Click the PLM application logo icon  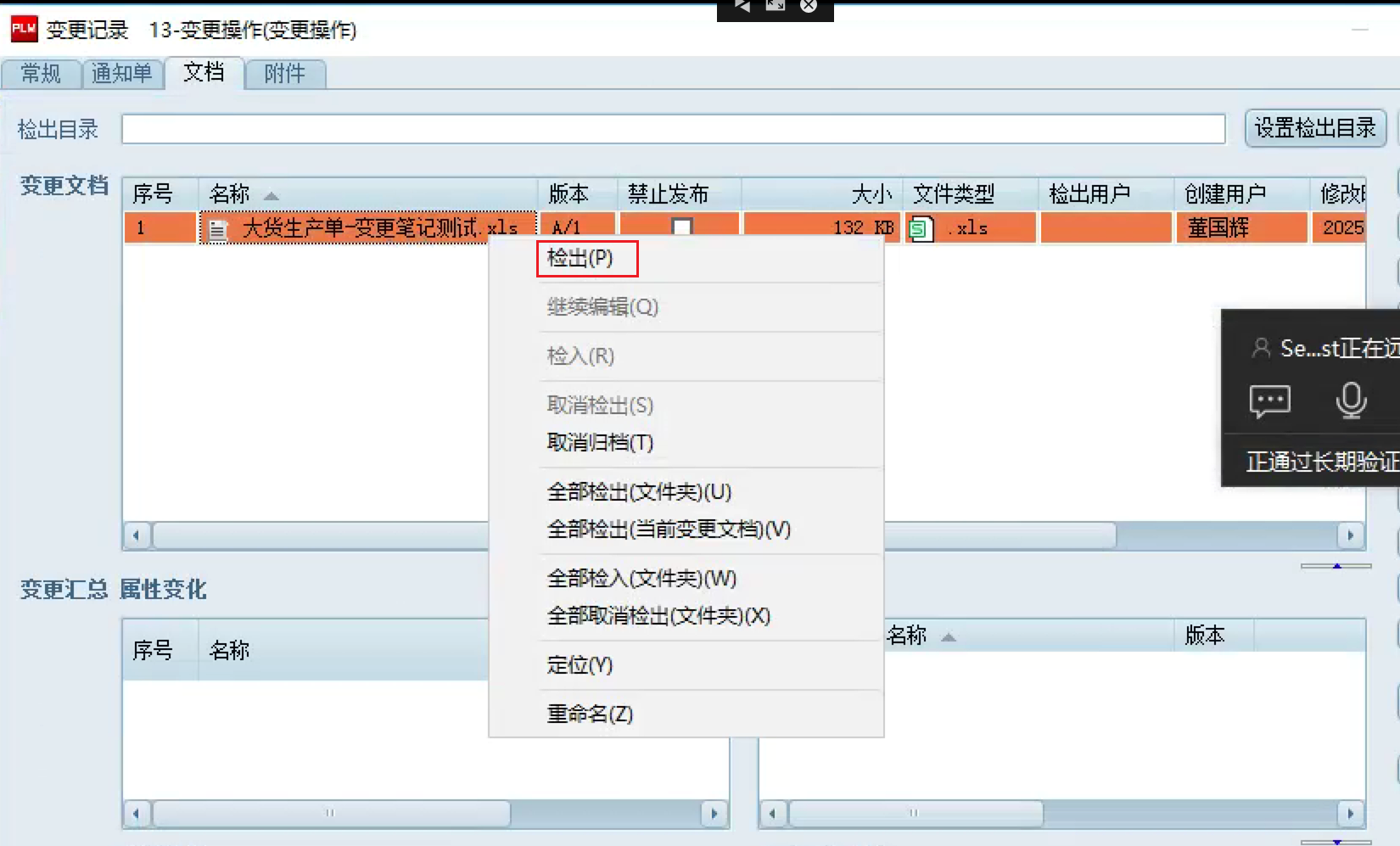coord(24,29)
